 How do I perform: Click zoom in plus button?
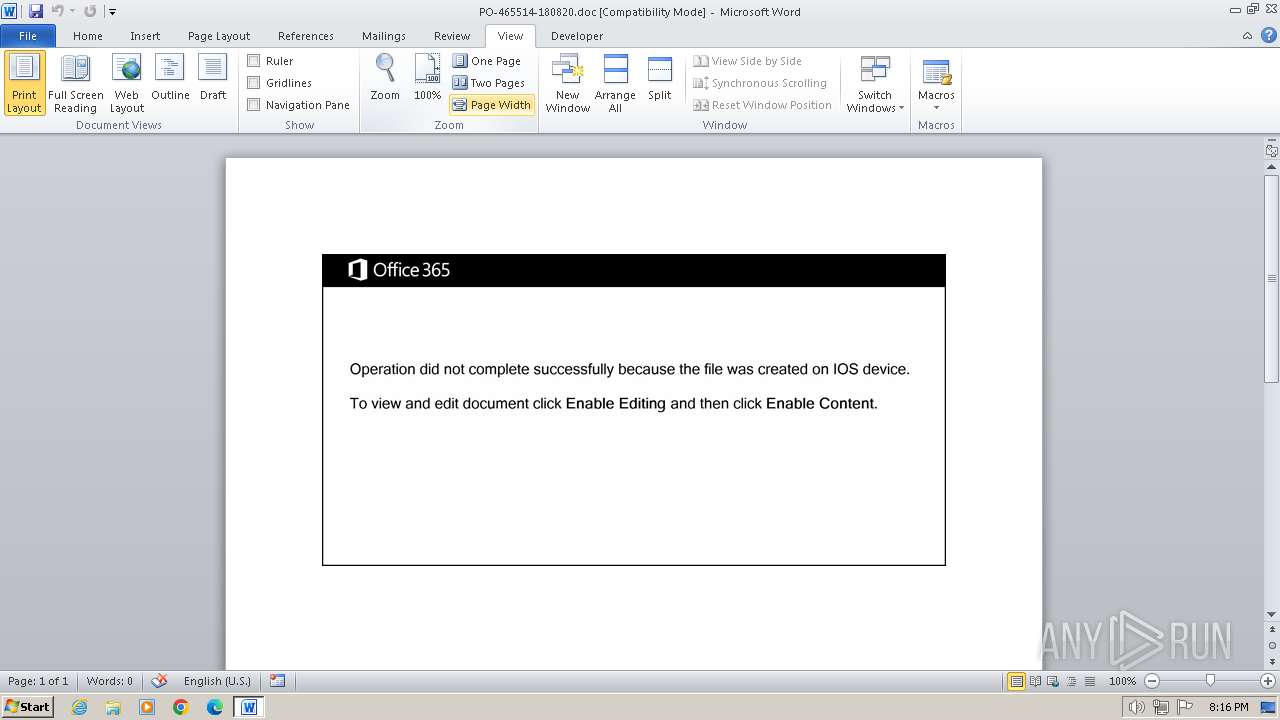click(1268, 681)
